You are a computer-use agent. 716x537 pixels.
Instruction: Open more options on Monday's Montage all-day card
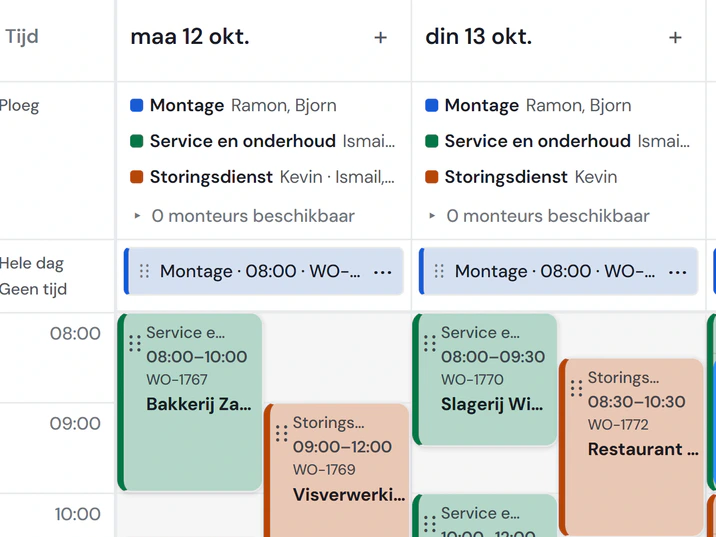coord(383,272)
